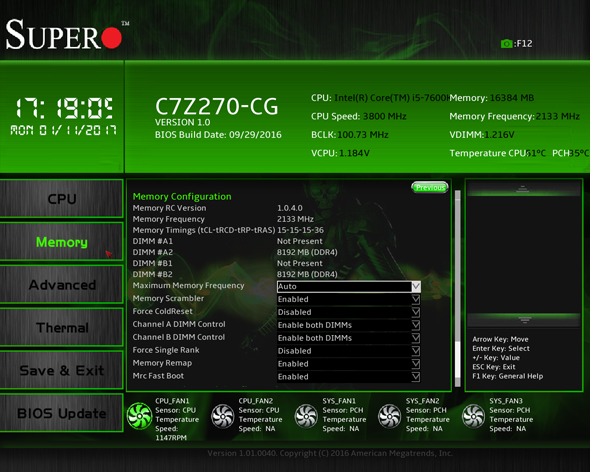Click the DIMM #A1 row label

pos(152,241)
